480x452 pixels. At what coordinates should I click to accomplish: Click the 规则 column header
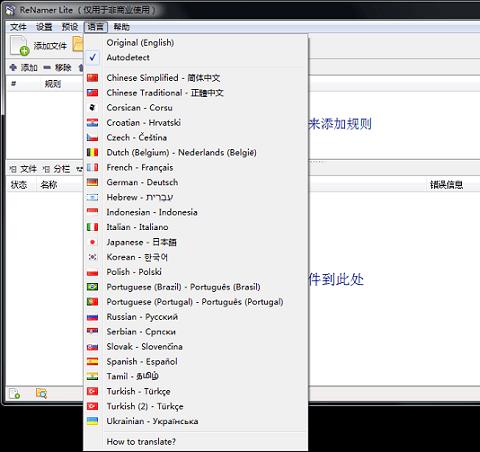[x=53, y=84]
